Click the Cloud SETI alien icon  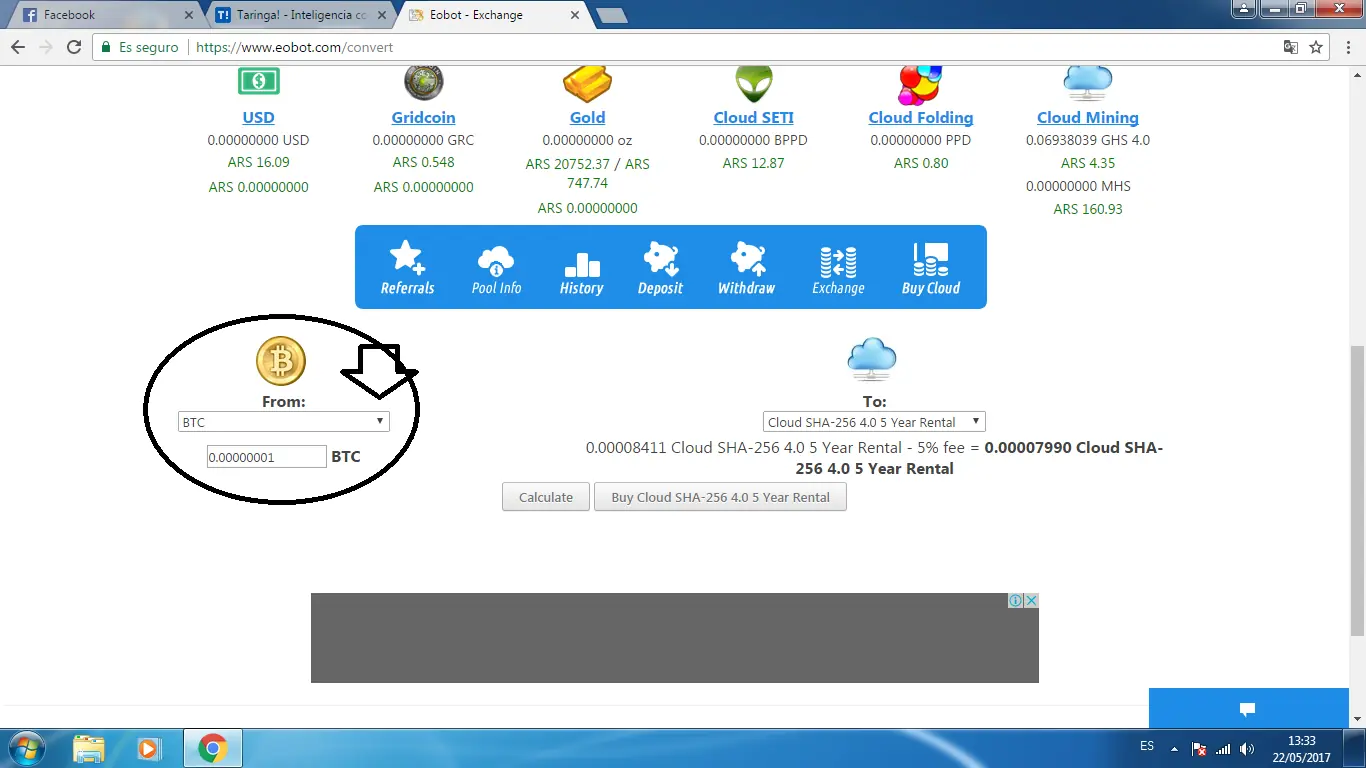(x=754, y=84)
